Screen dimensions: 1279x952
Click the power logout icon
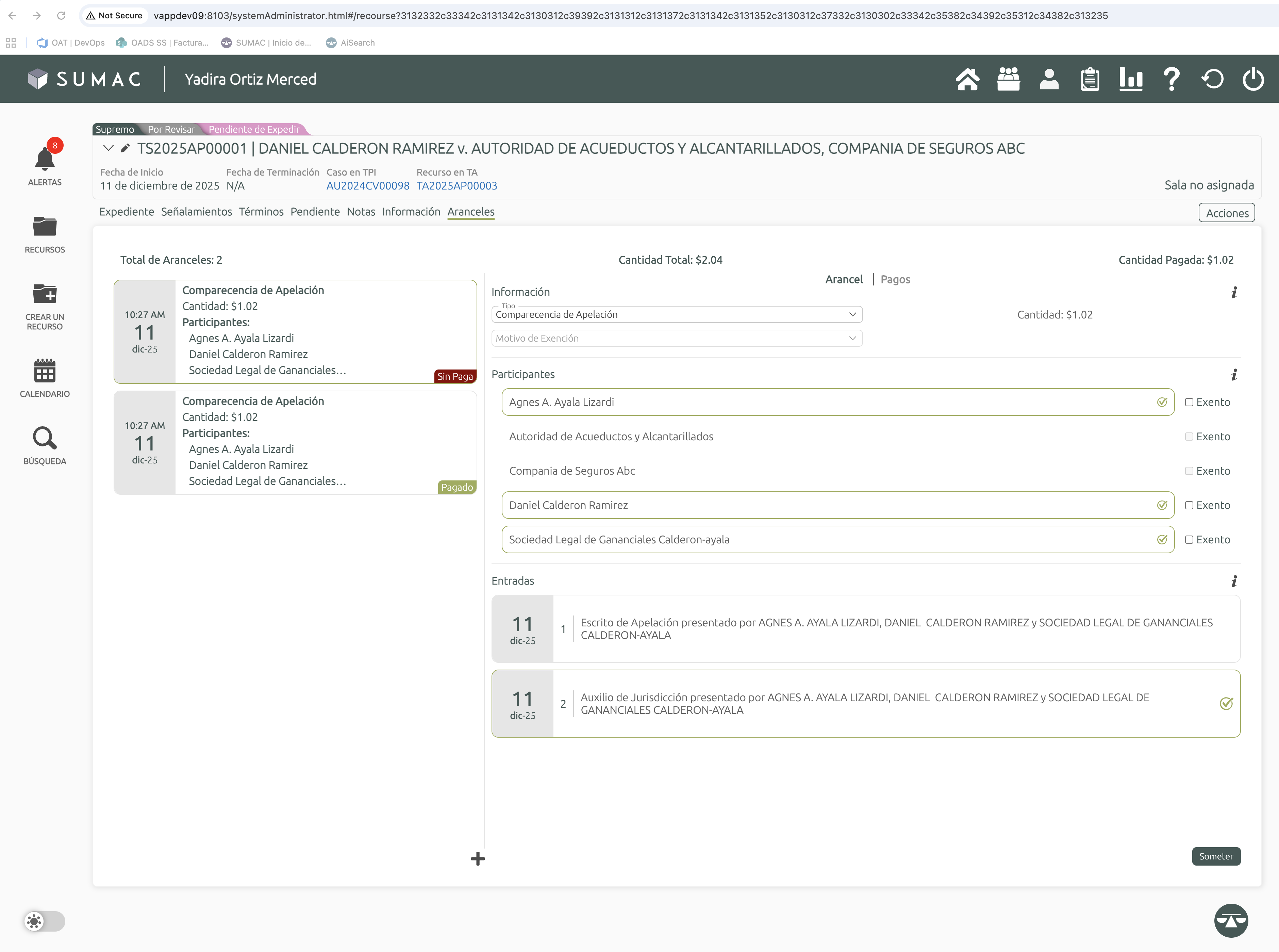[x=1253, y=79]
